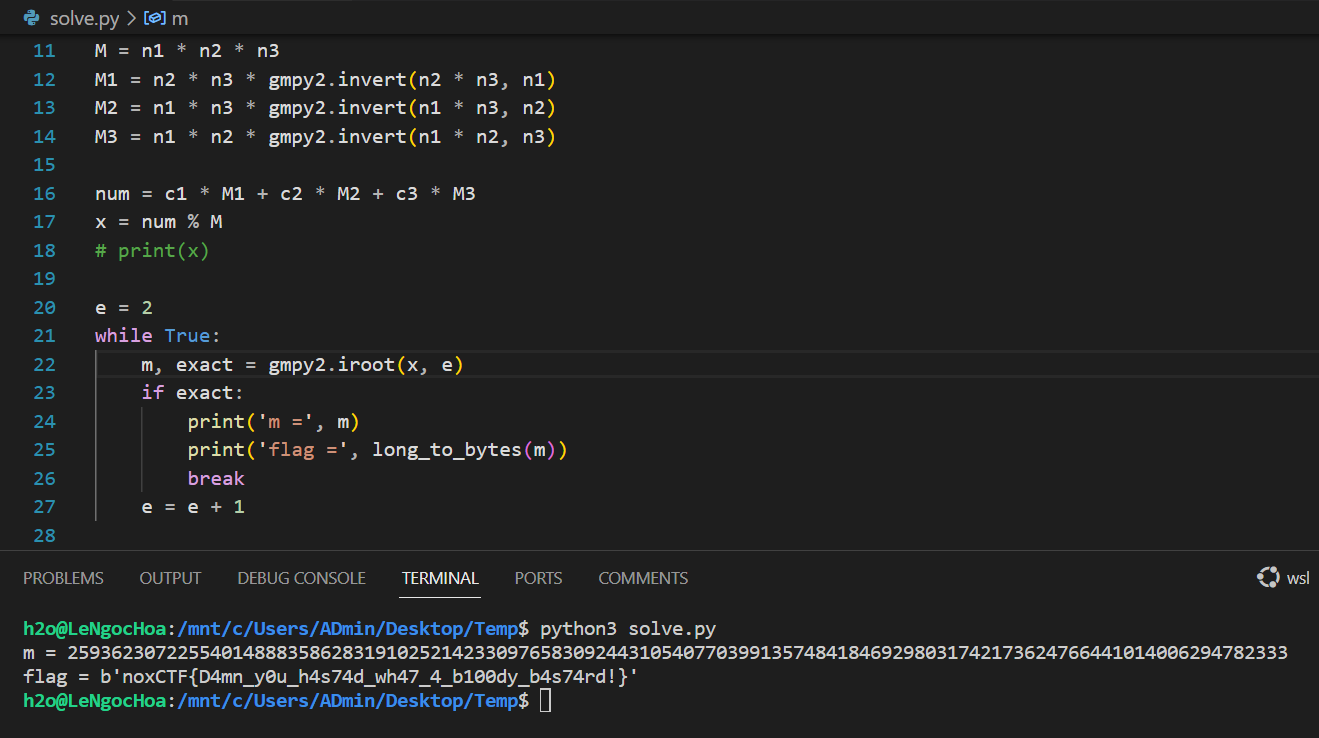The height and width of the screenshot is (738, 1319).
Task: Click the 'M2 = n1 * n3' assignment line
Action: [x=325, y=107]
